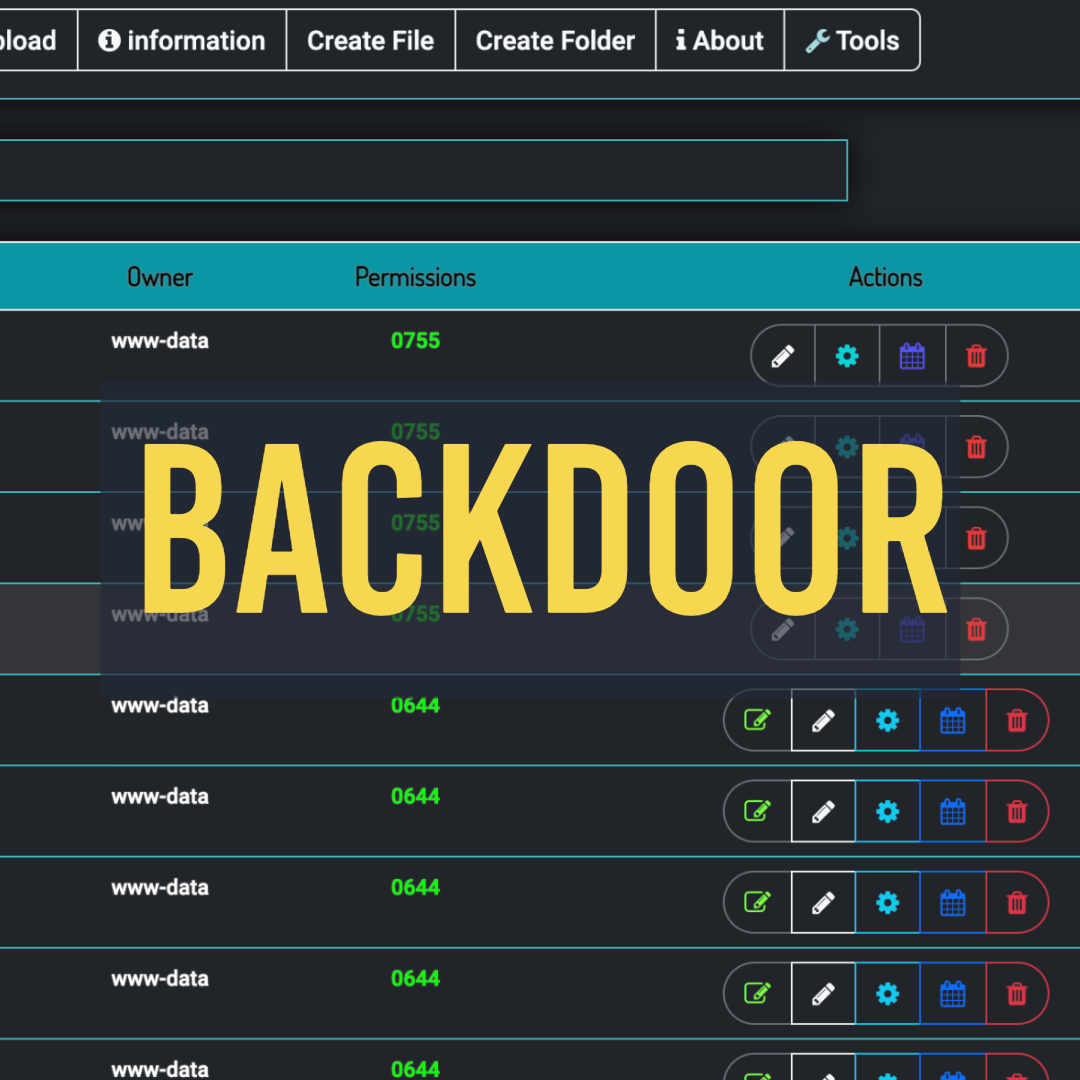Click the partially visible Upload button
The height and width of the screenshot is (1080, 1080).
38,40
